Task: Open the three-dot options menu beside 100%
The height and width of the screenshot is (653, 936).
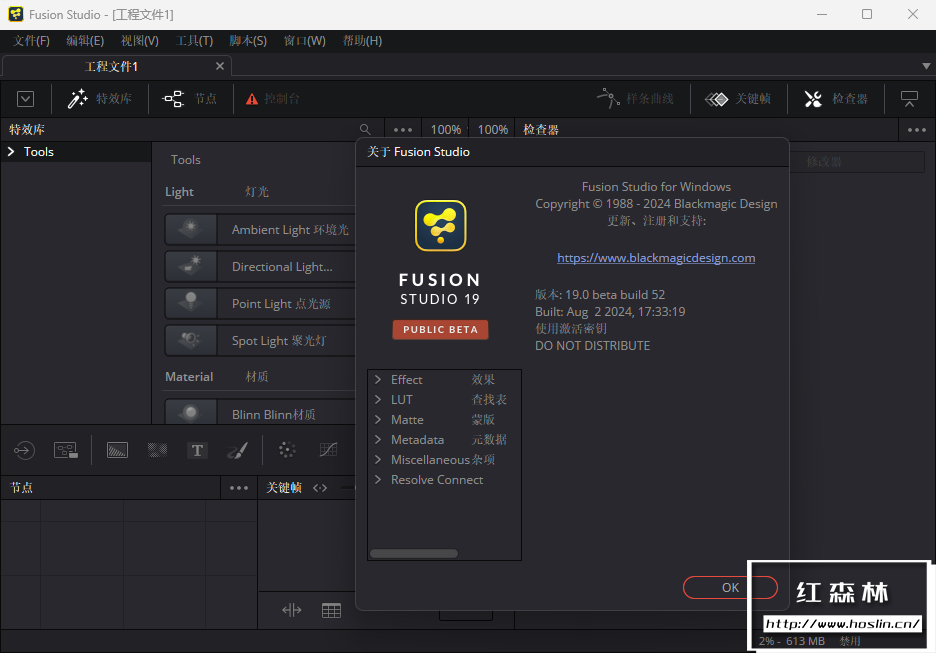Action: click(403, 130)
